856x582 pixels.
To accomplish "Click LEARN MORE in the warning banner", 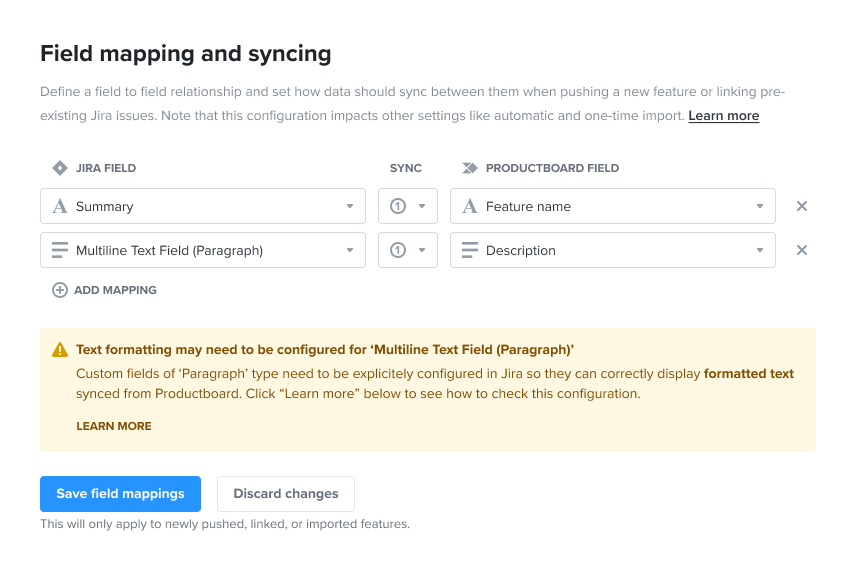I will tap(114, 426).
